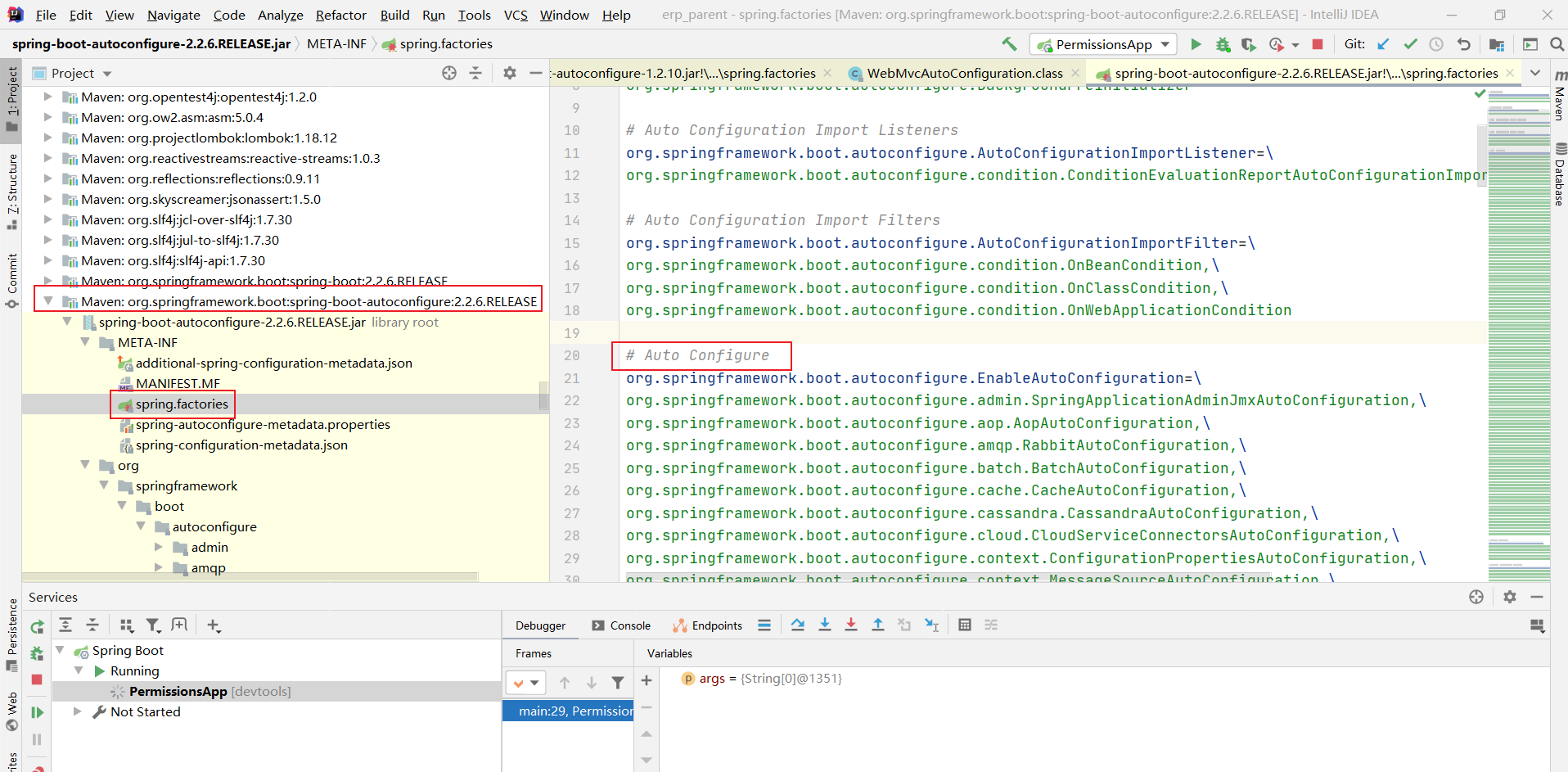Click the Project tree vertical scrollbar

[x=543, y=395]
